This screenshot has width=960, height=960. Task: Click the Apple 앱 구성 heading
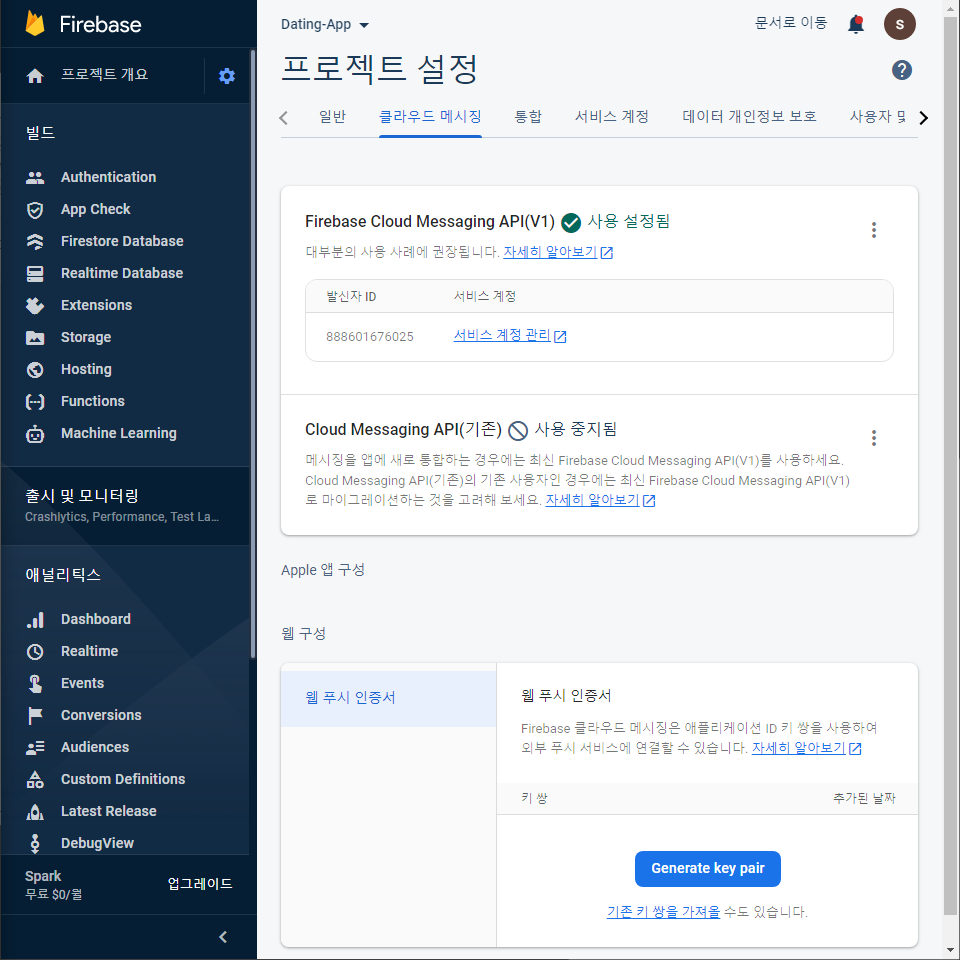(x=323, y=570)
